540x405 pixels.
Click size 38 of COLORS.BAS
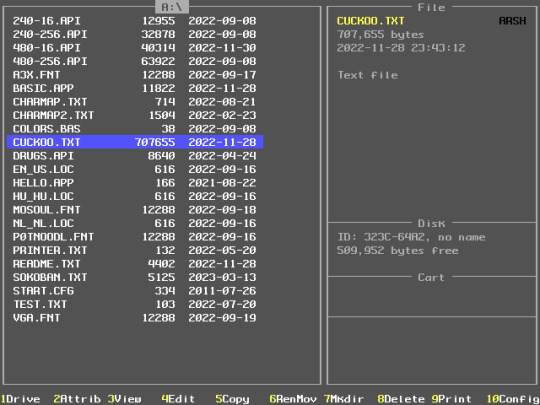coord(168,129)
